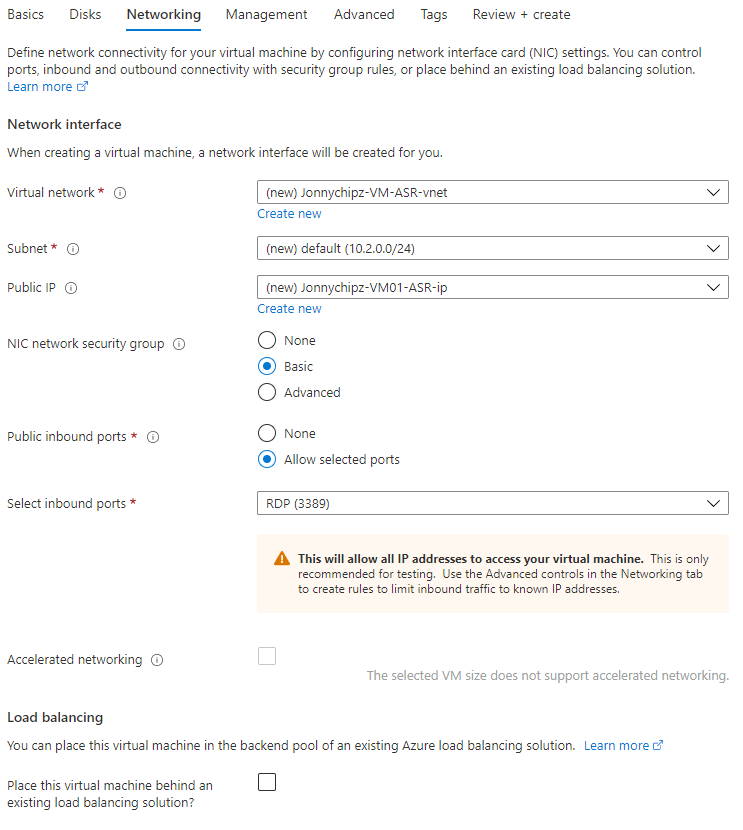The width and height of the screenshot is (743, 830).
Task: Click Public inbound ports info icon
Action: click(153, 437)
